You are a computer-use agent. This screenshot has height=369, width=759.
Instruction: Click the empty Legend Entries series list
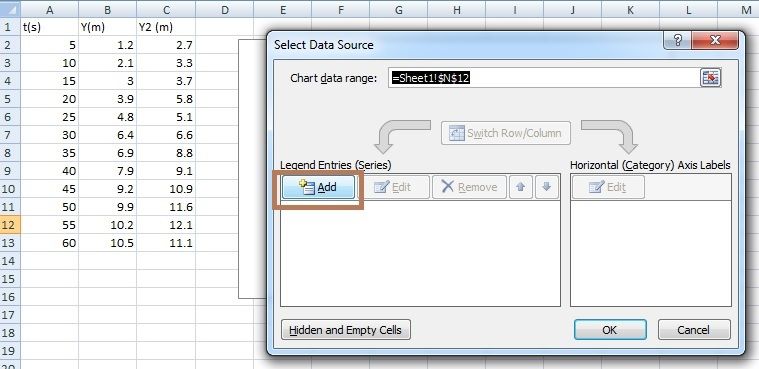pos(420,253)
